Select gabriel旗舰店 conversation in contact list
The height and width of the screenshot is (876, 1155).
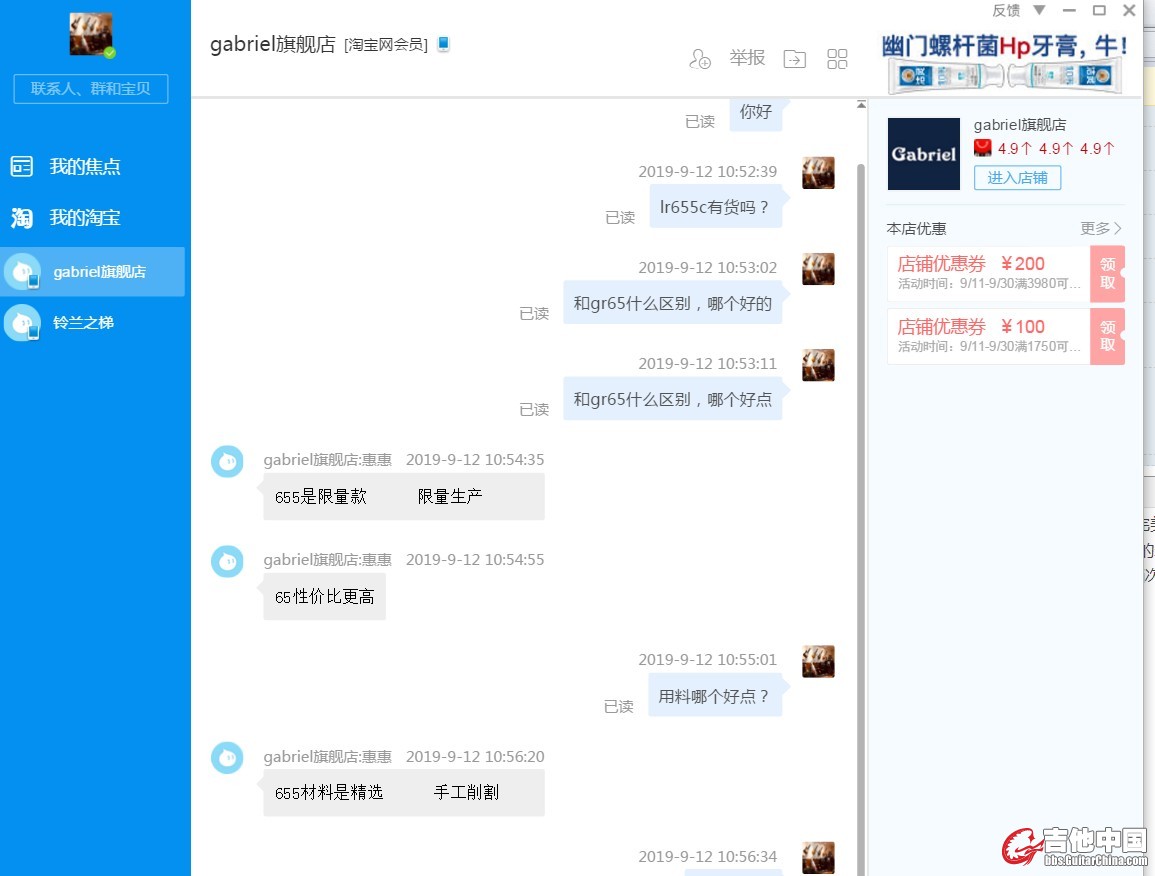point(99,272)
